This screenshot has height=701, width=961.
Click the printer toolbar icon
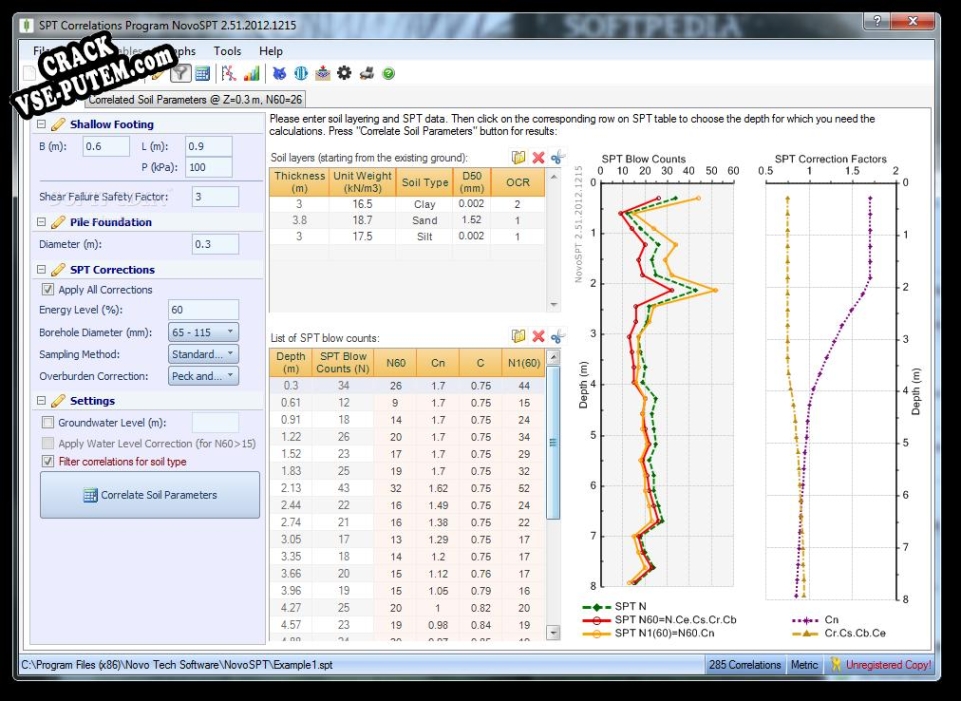(x=367, y=74)
